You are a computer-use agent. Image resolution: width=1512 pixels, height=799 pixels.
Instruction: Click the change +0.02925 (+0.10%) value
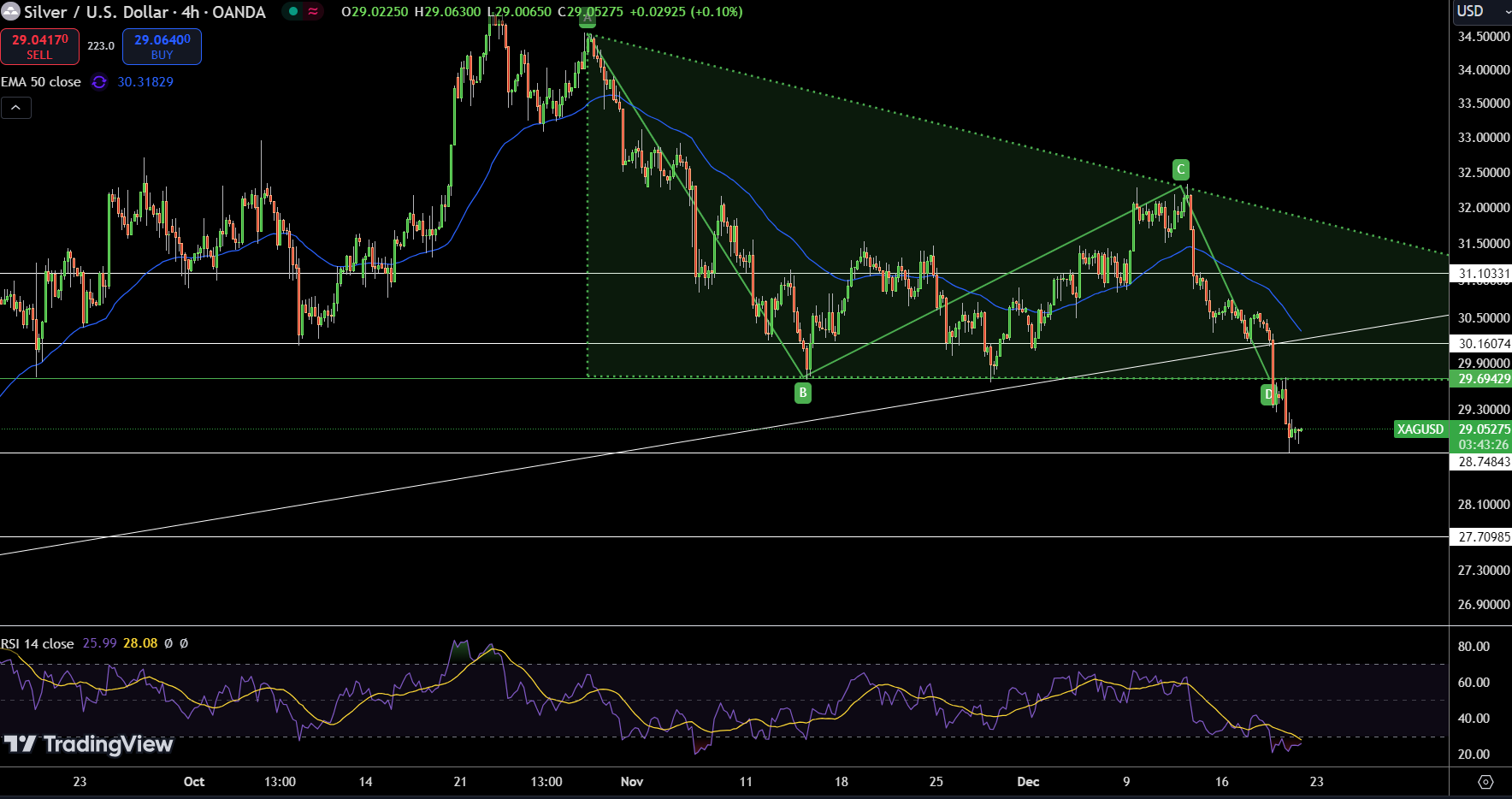coord(686,12)
